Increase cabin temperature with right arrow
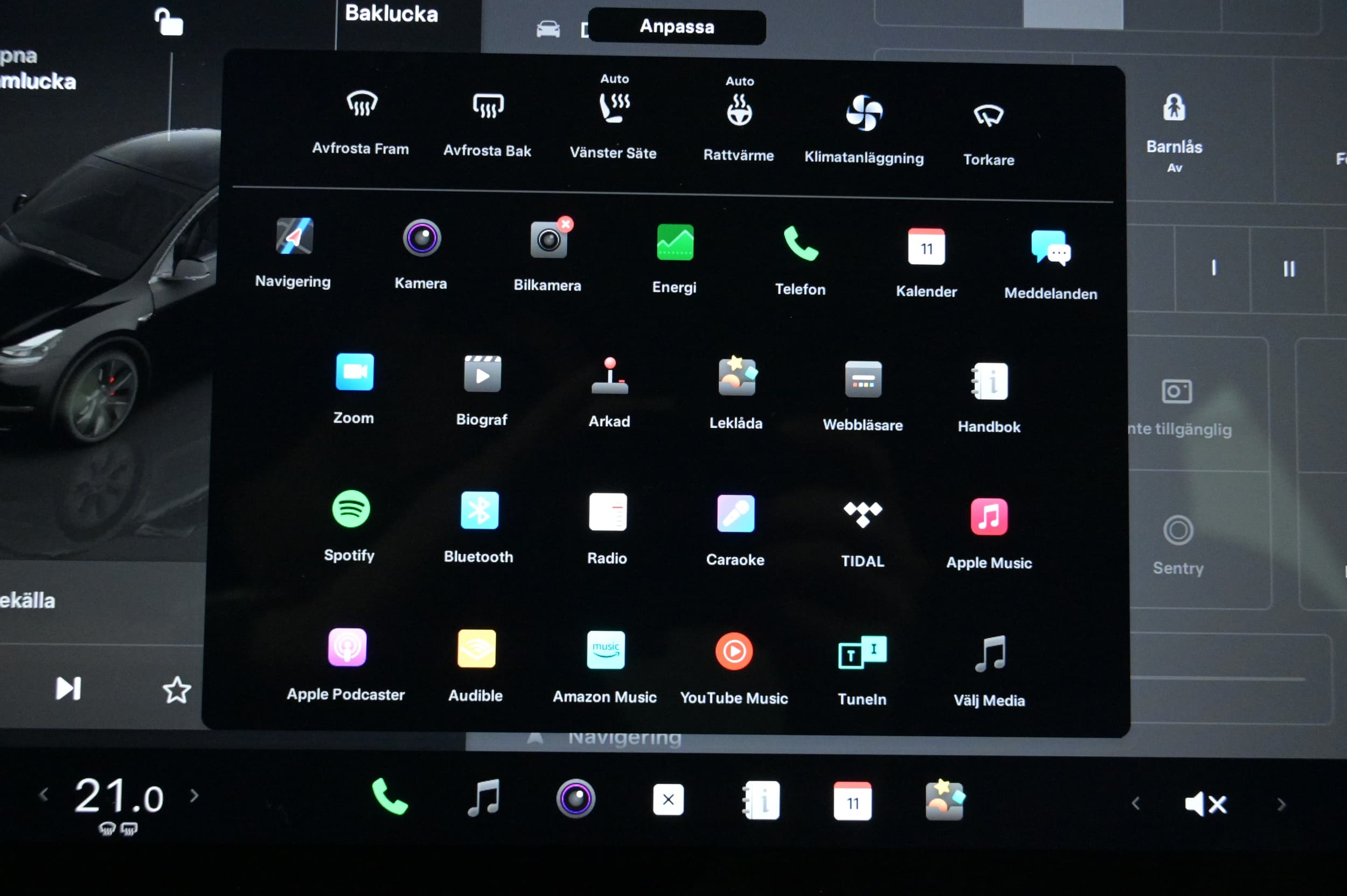This screenshot has height=896, width=1347. click(x=195, y=795)
